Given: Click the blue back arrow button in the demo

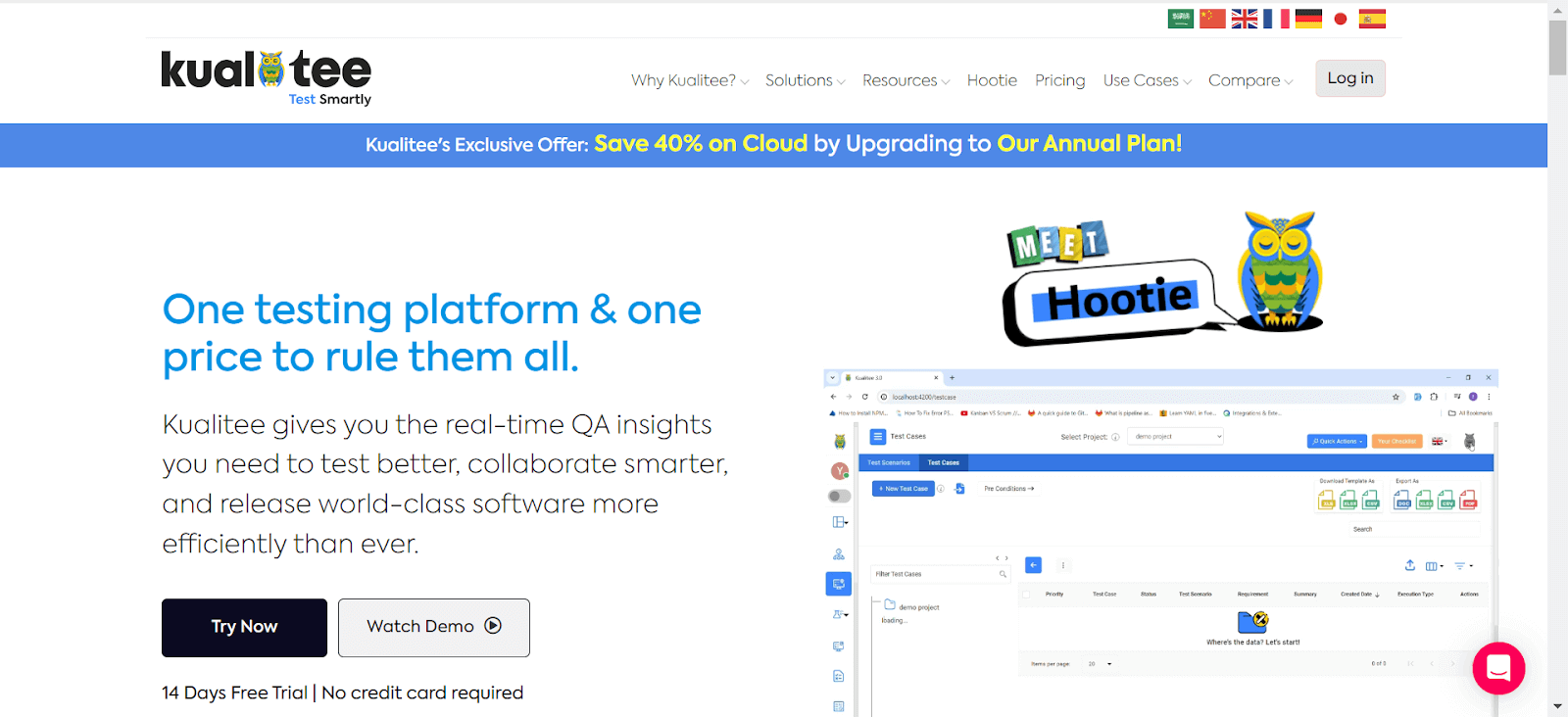Looking at the screenshot, I should pyautogui.click(x=1033, y=565).
